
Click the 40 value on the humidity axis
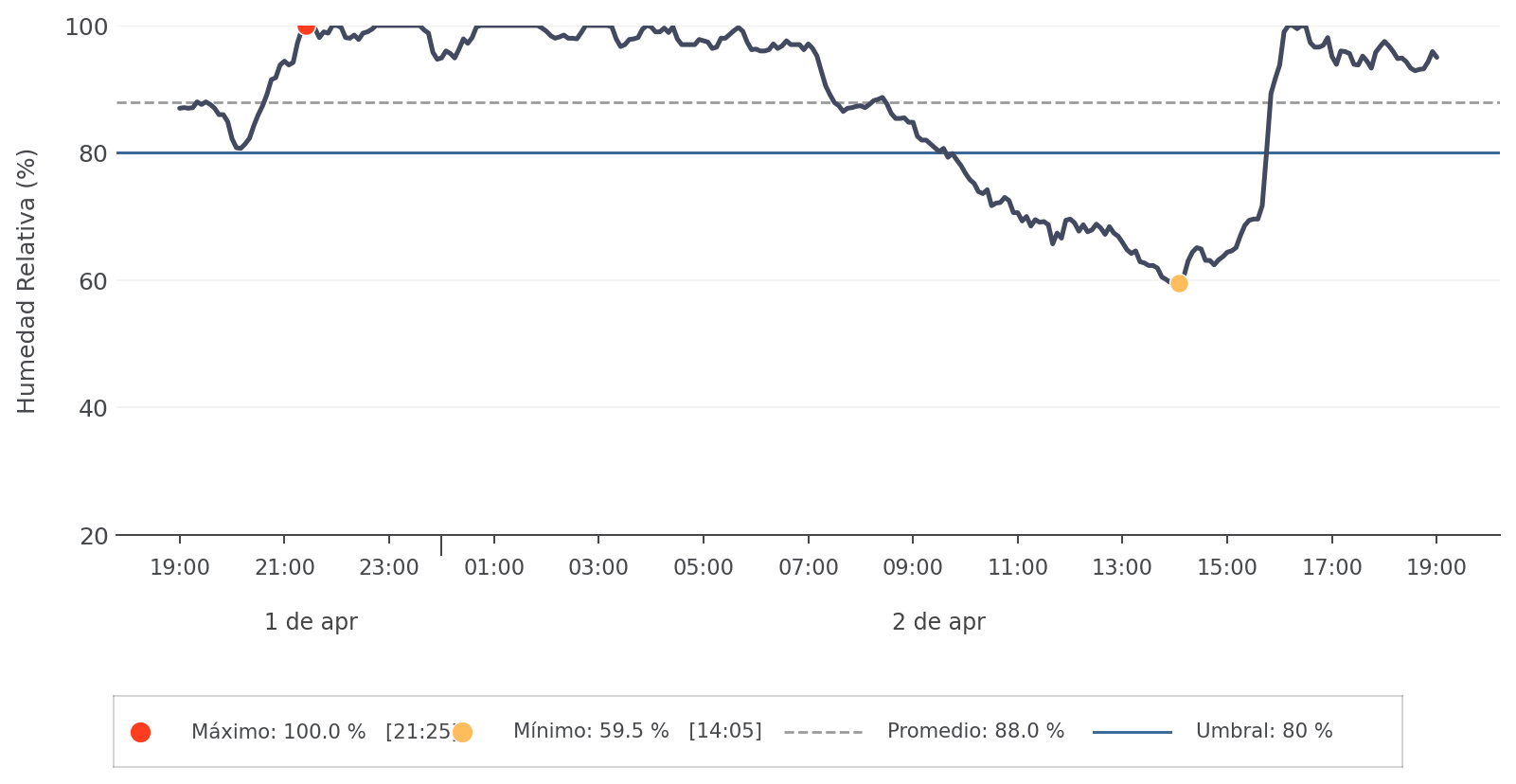point(92,408)
